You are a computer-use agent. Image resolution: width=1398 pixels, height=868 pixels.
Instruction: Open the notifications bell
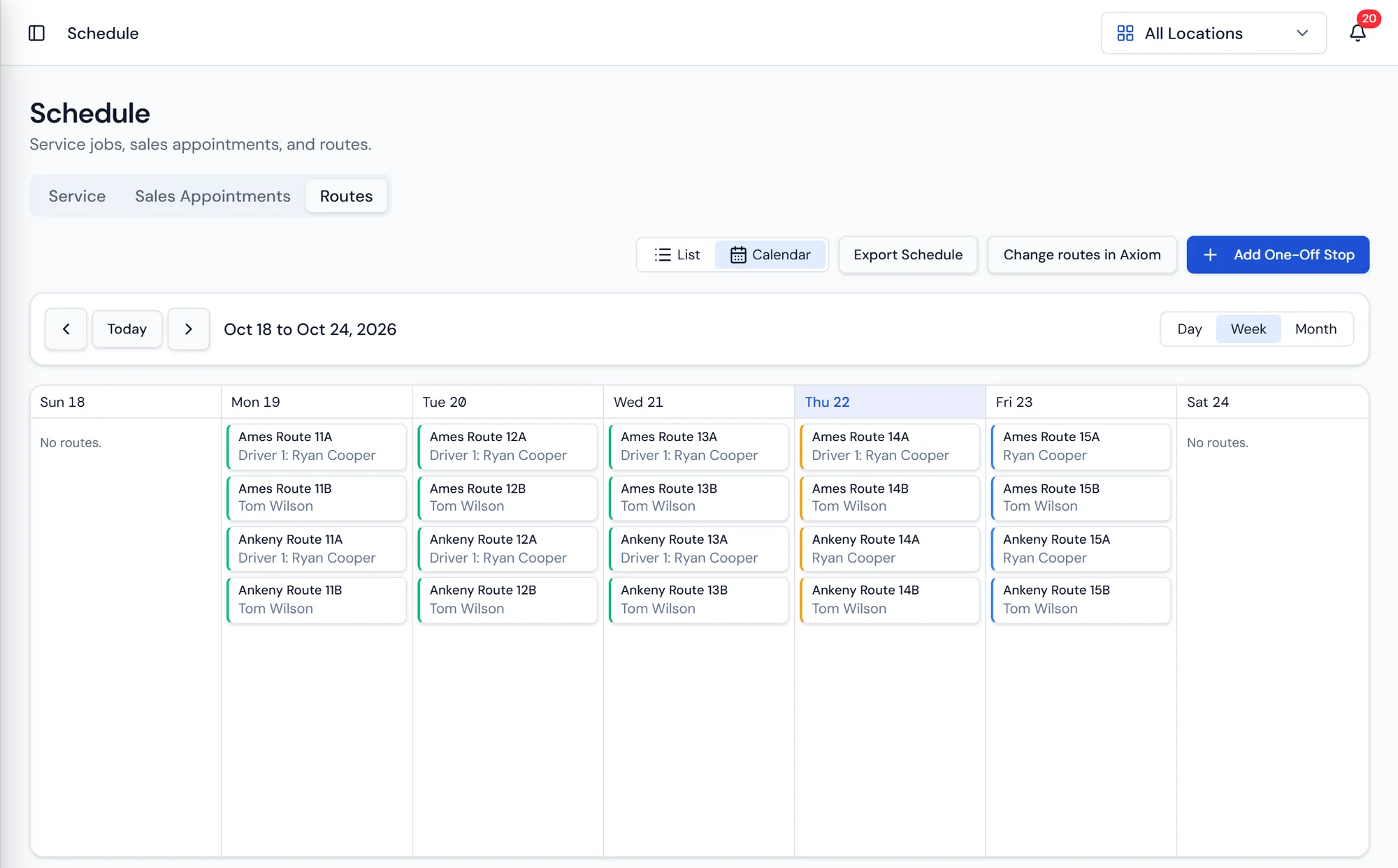1357,33
